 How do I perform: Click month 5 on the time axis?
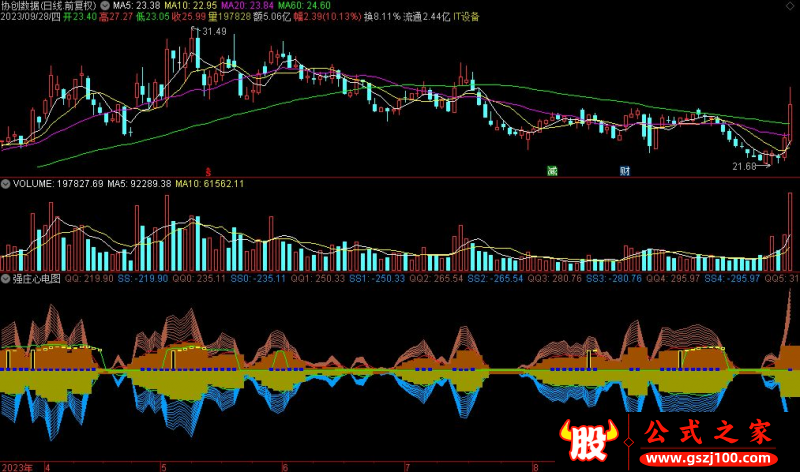point(163,467)
